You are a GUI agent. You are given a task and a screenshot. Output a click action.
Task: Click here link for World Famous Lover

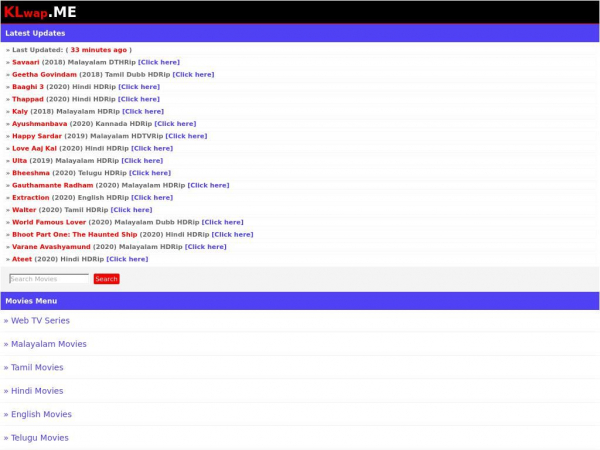click(x=222, y=222)
